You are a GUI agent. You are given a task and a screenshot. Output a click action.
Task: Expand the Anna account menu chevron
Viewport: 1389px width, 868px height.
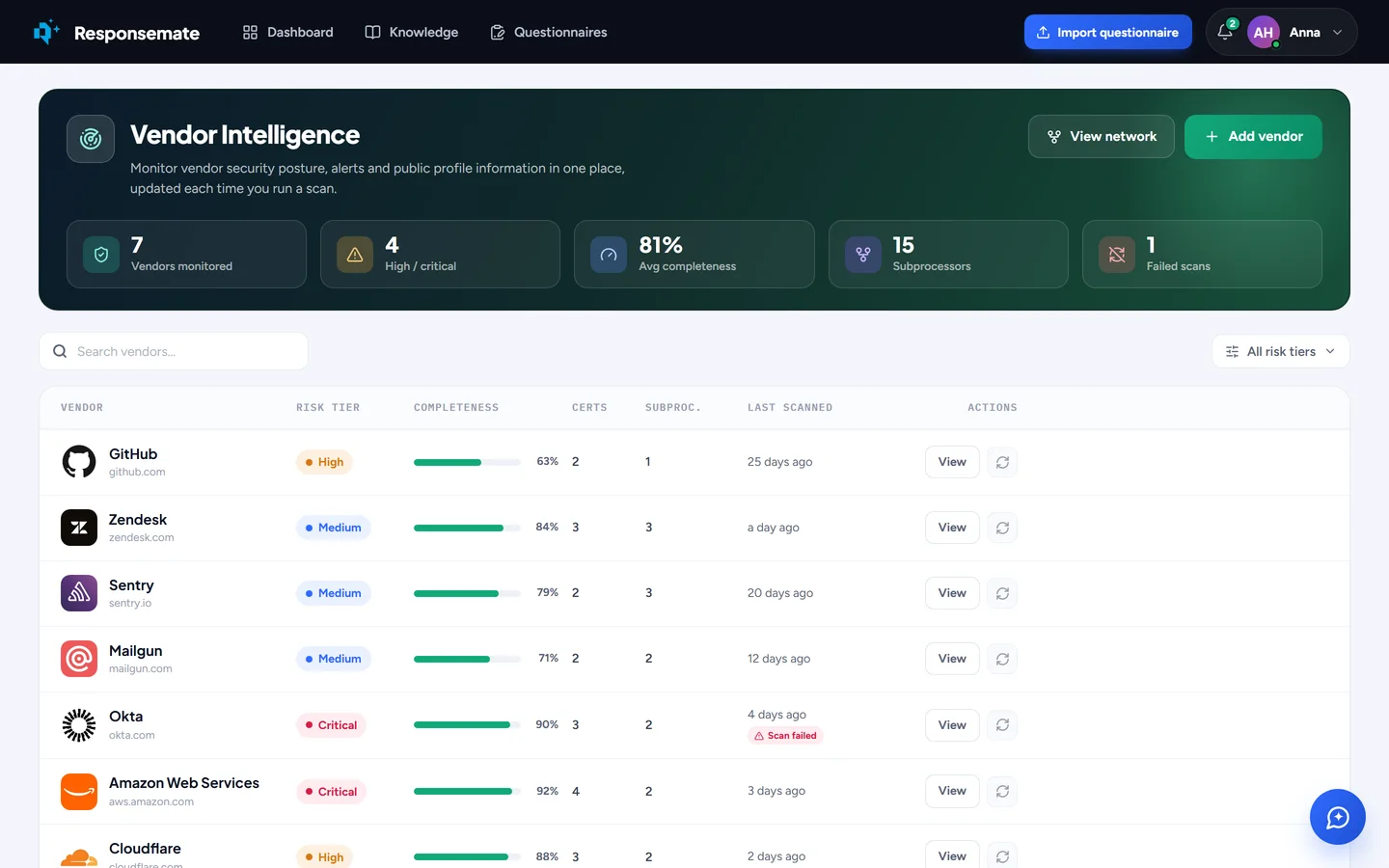tap(1337, 32)
